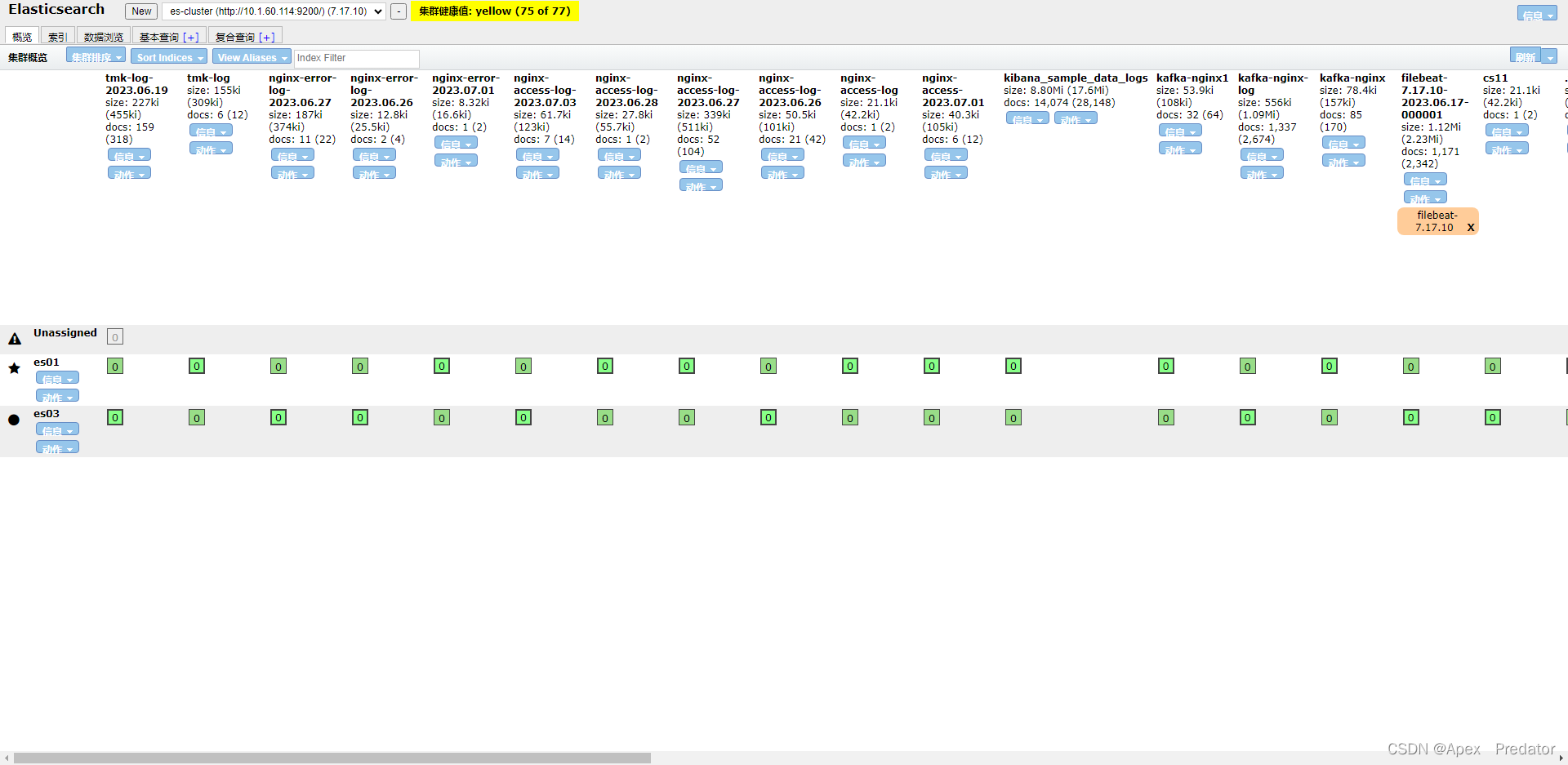Viewport: 1568px width, 765px height.
Task: Click the tmk-log-2023.06.19 index name
Action: click(136, 84)
